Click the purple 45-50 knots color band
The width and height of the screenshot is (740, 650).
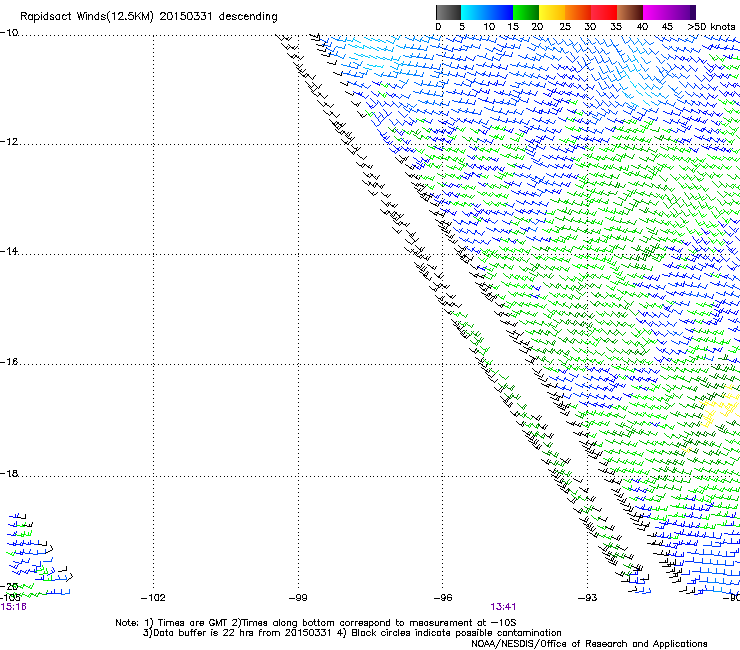tap(682, 12)
